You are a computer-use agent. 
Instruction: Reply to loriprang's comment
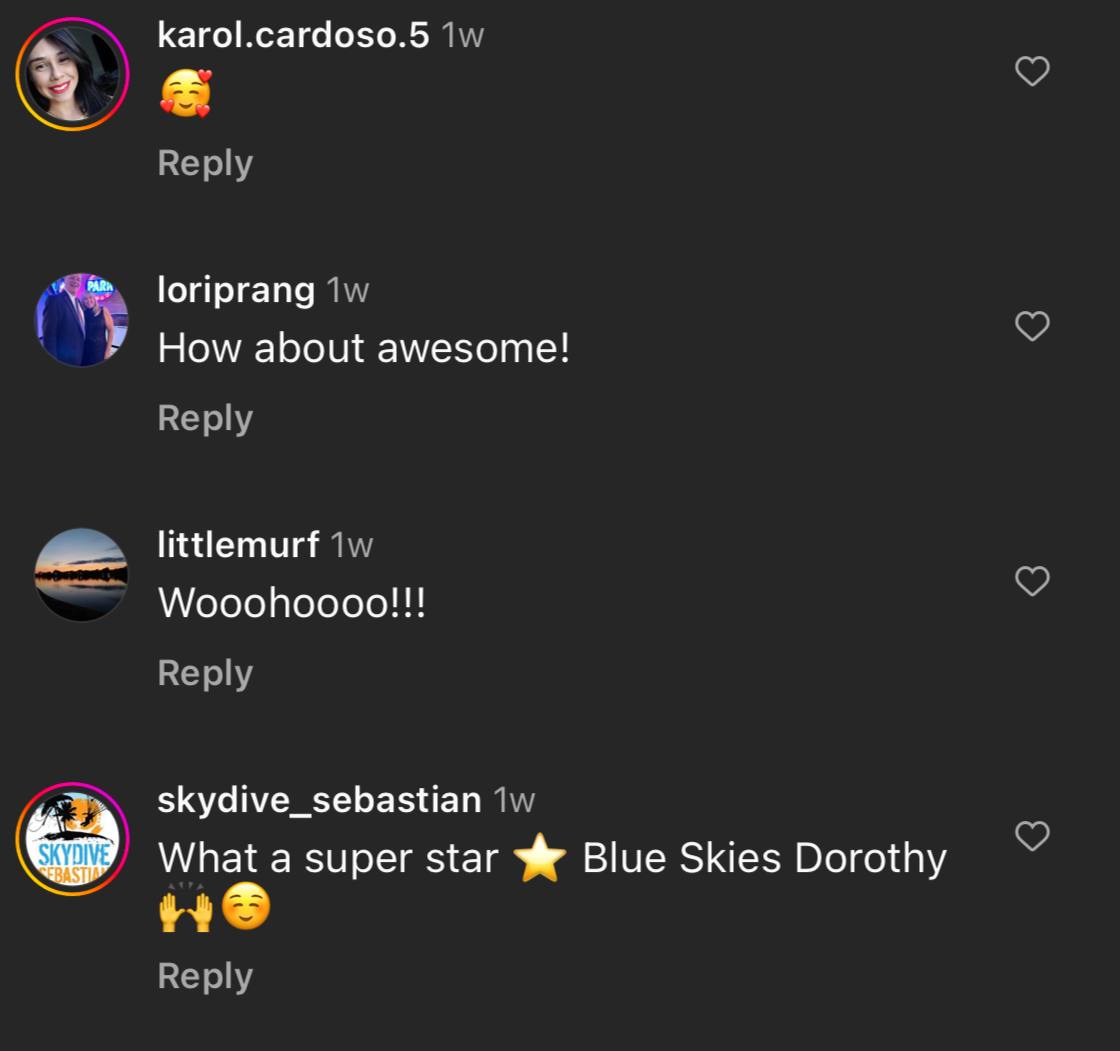click(x=205, y=419)
